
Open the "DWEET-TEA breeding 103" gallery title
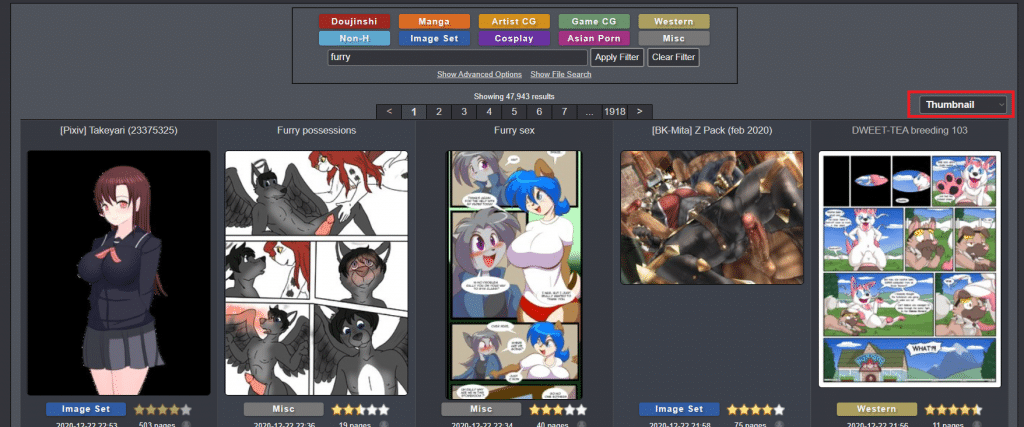(910, 131)
